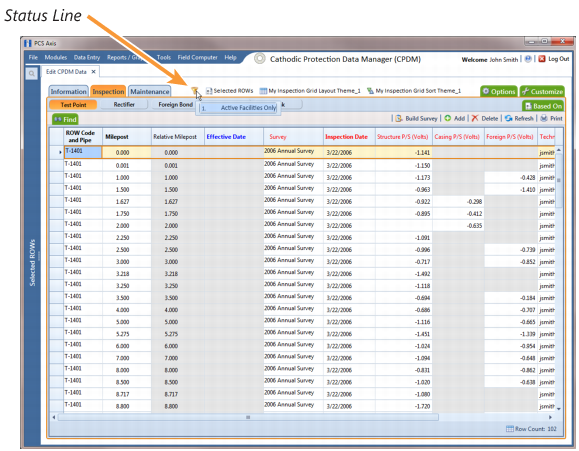This screenshot has width=579, height=451.
Task: Click the Foreign P/S value -0.428
Action: [511, 177]
